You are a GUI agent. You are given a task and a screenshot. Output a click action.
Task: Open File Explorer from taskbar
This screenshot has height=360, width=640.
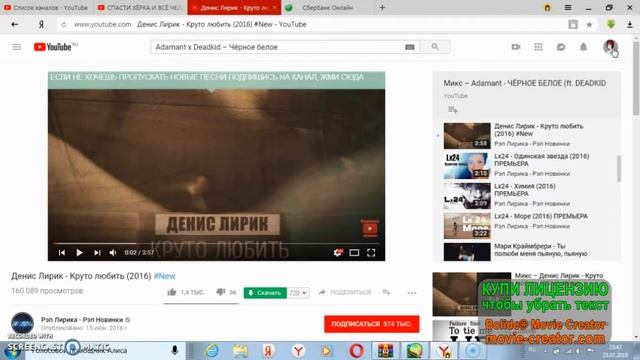[x=240, y=351]
